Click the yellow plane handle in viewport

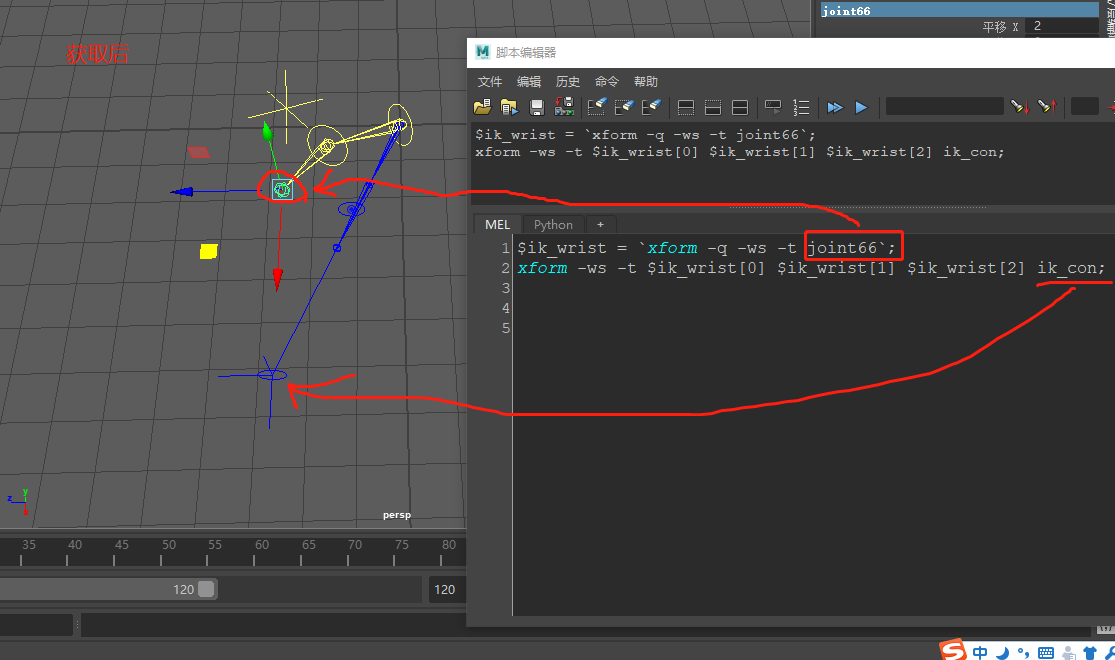point(208,251)
